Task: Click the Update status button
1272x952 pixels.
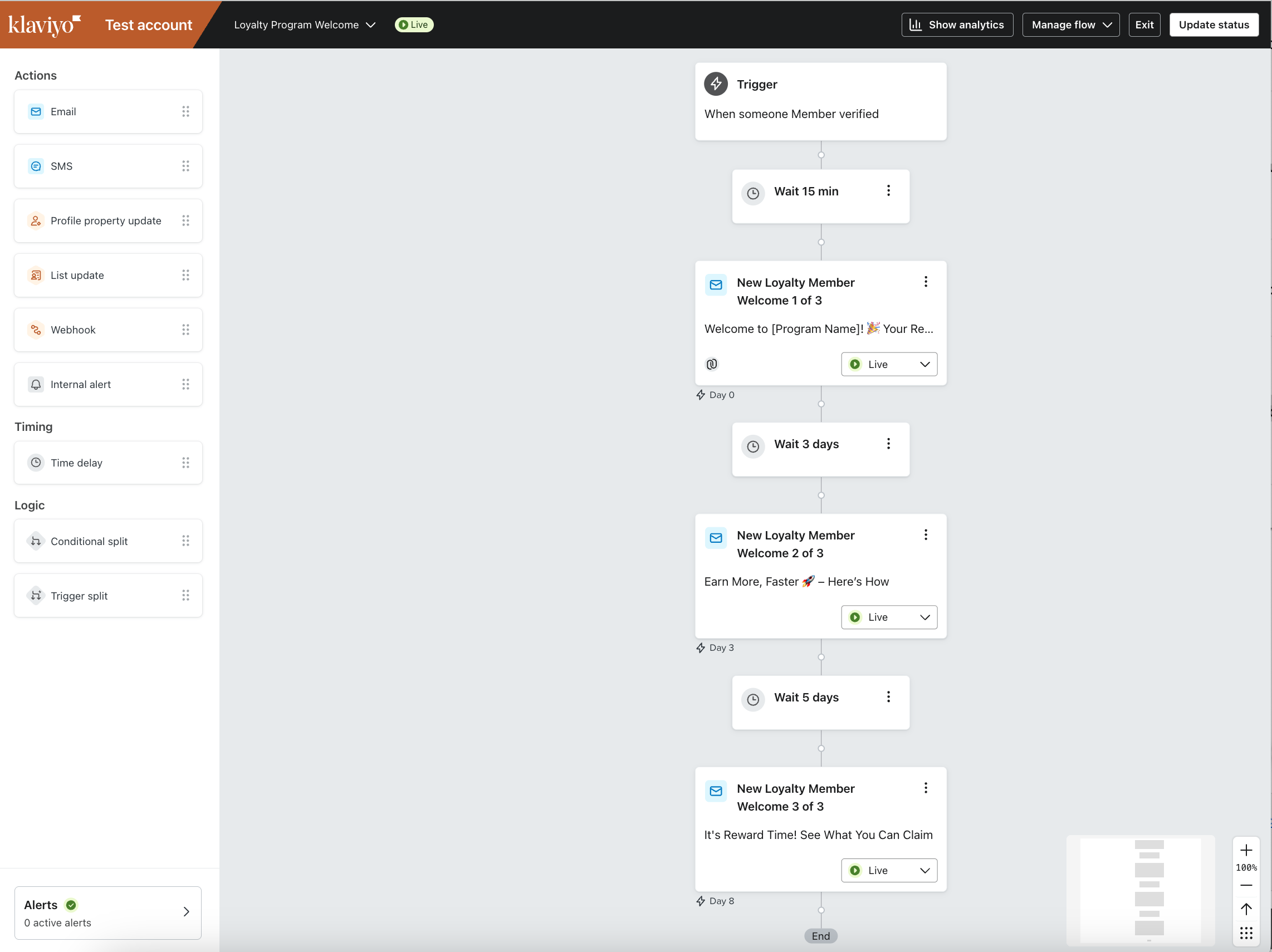Action: pos(1214,24)
